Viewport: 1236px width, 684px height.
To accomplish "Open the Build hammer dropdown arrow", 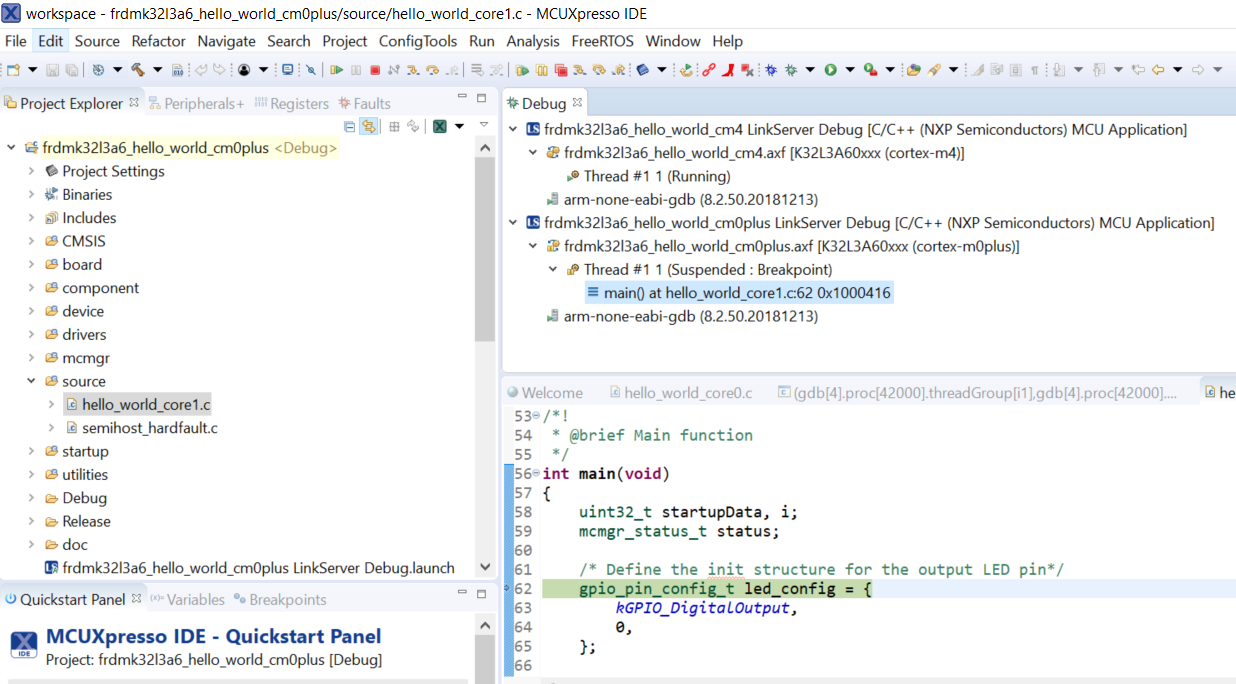I will (157, 70).
